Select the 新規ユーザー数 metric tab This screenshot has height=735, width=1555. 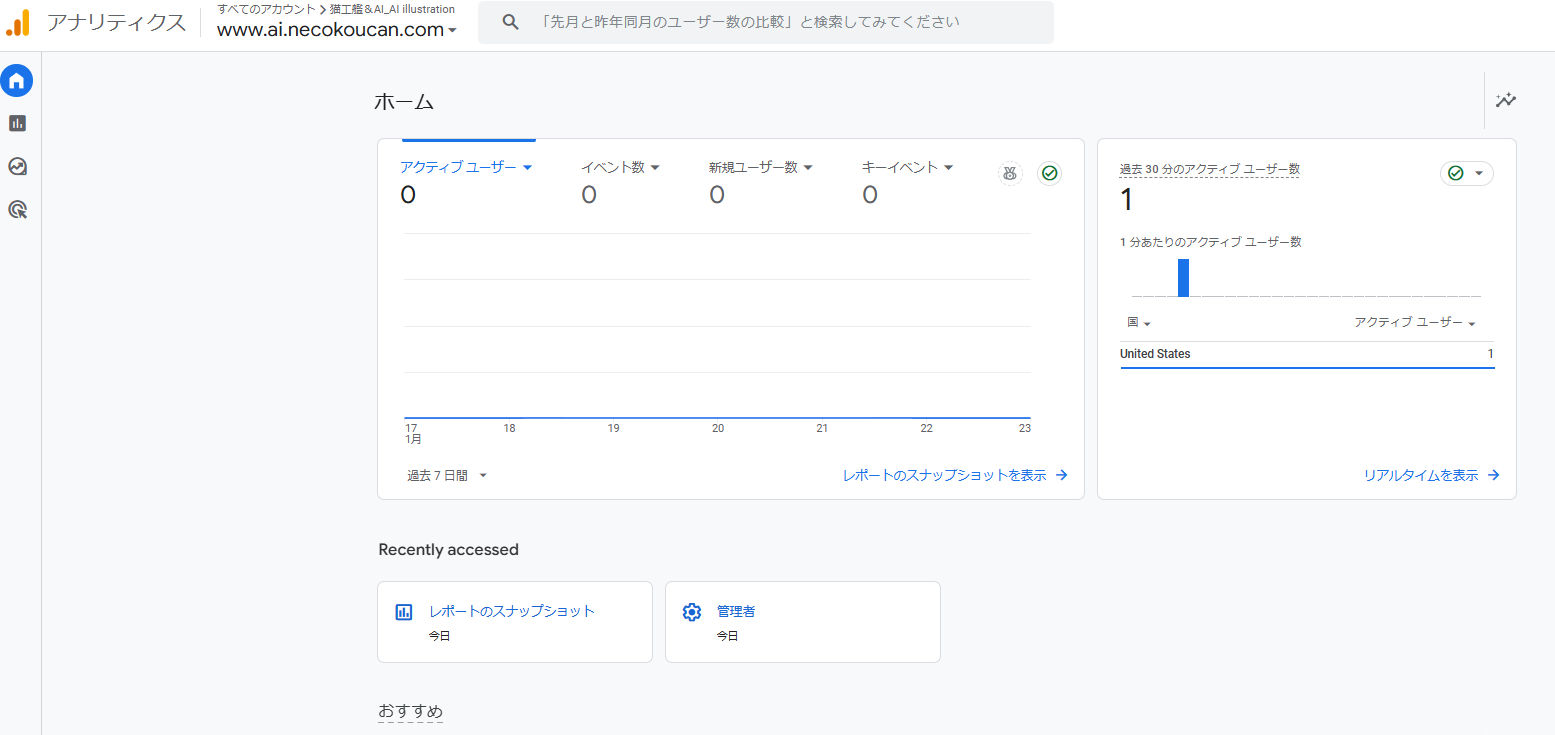coord(753,168)
